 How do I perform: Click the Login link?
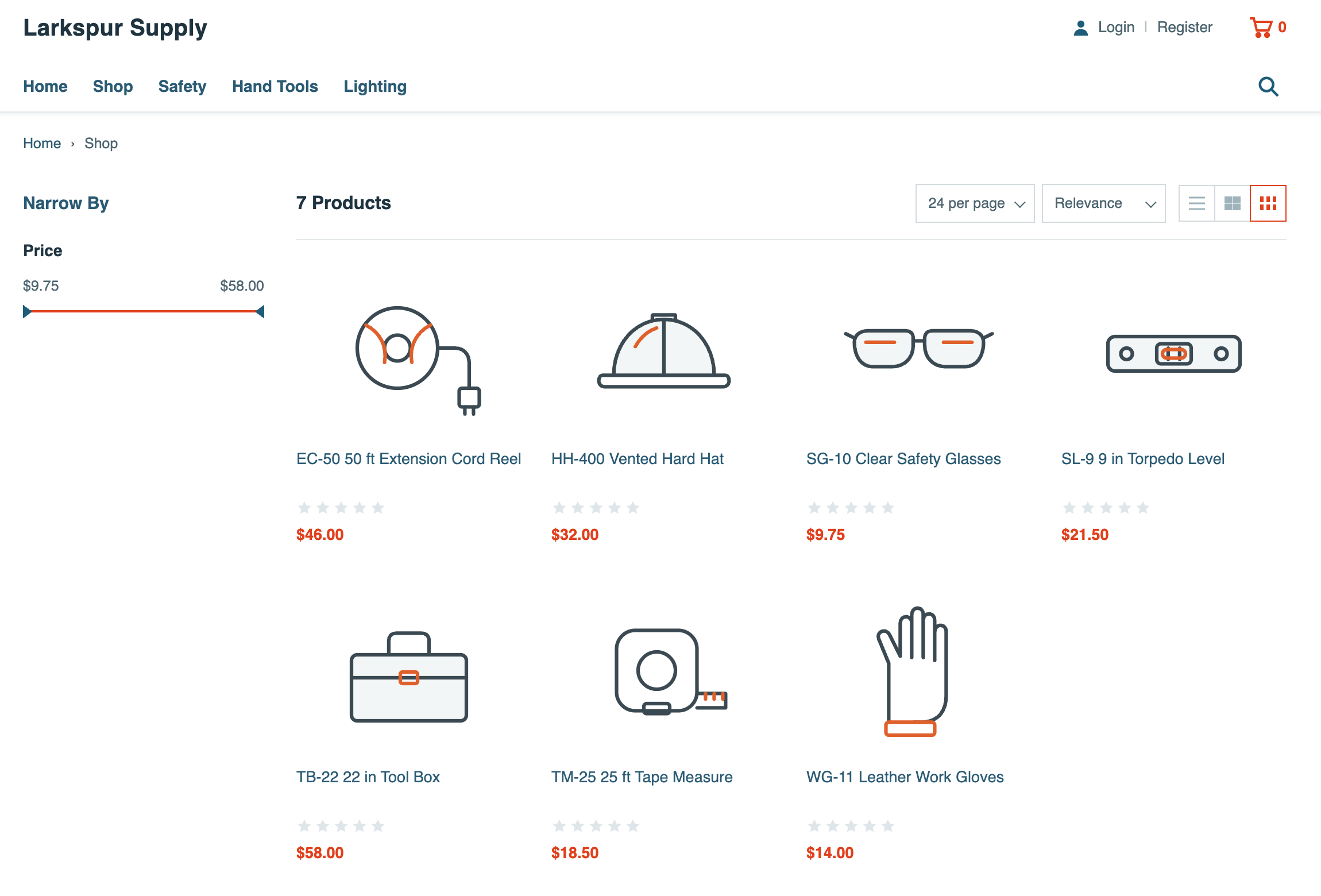(x=1116, y=28)
